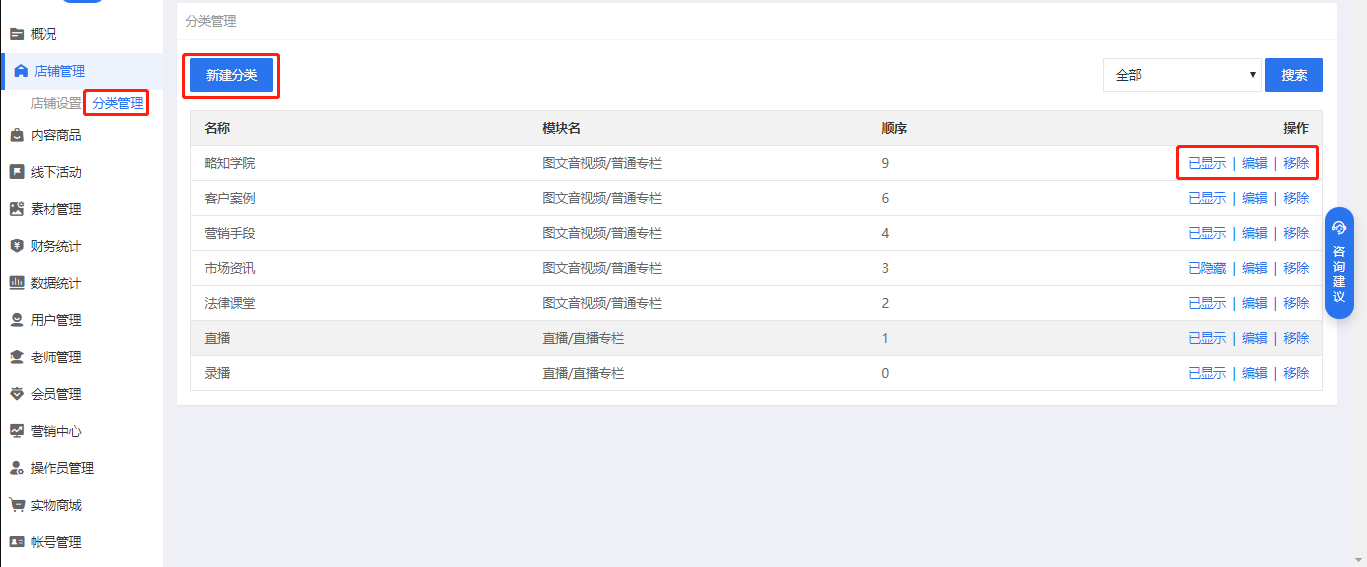Click the 直播/直播专栏 cell in 录播 row

[x=583, y=373]
